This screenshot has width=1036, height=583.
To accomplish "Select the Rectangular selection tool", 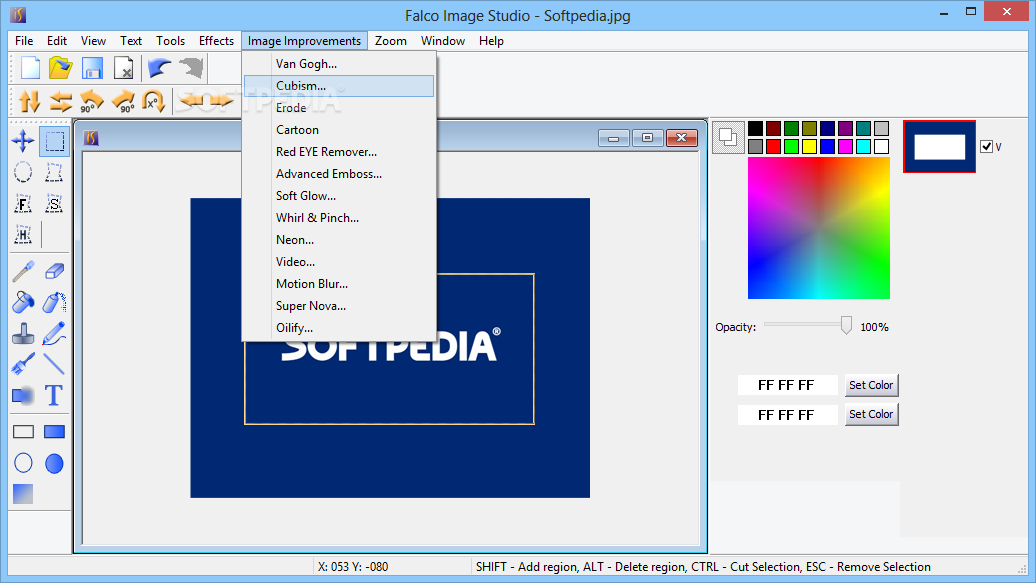I will click(54, 141).
